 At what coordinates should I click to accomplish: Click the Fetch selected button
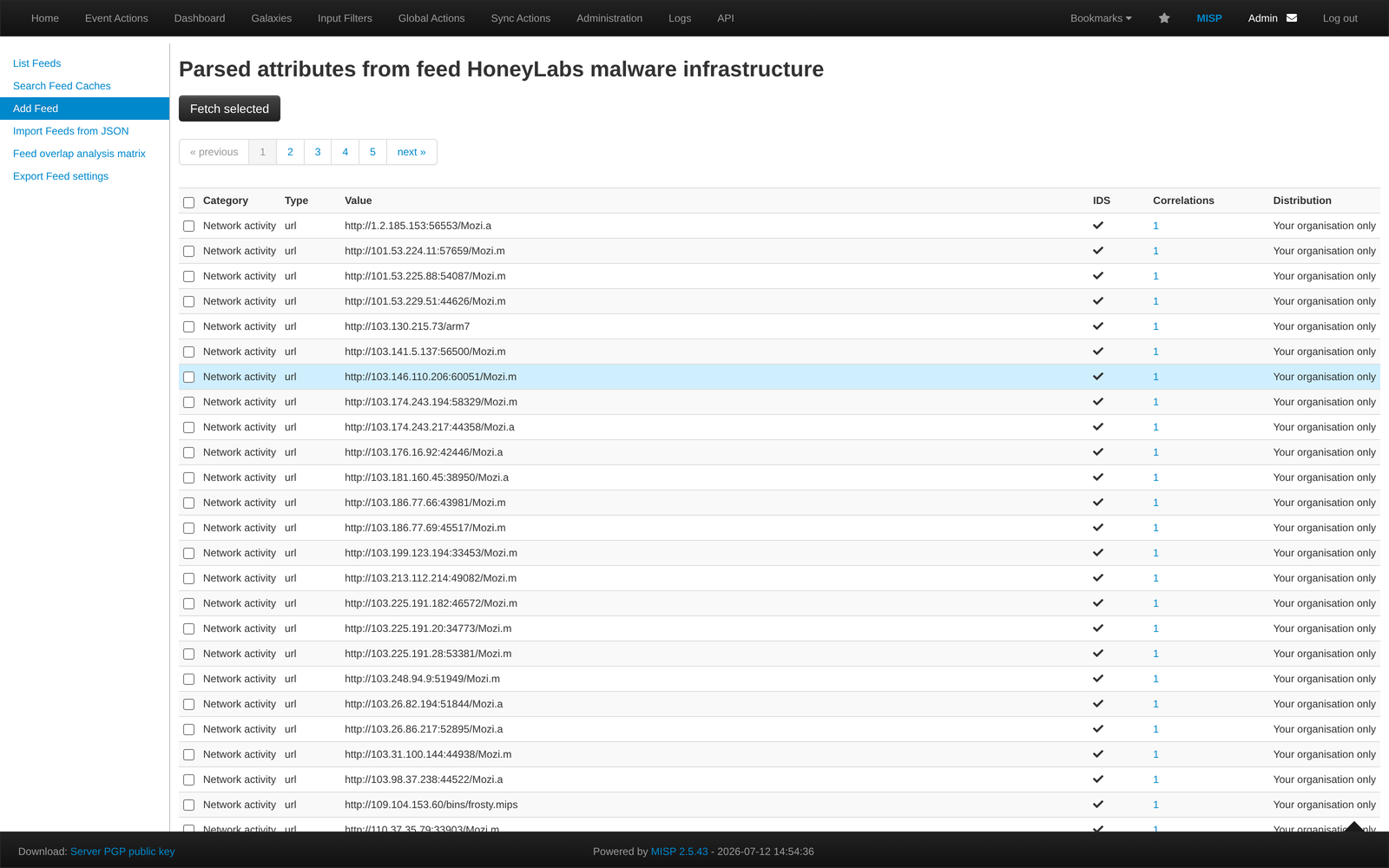(229, 108)
